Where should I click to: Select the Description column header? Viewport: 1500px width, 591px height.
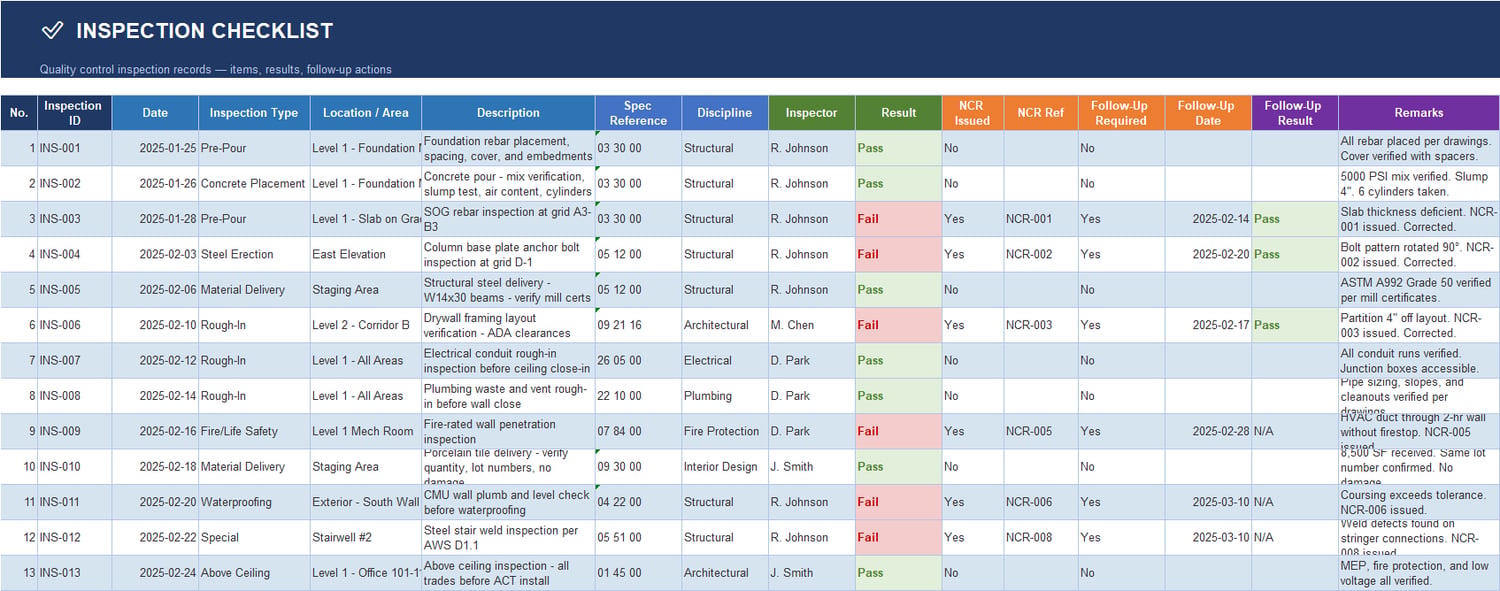508,113
